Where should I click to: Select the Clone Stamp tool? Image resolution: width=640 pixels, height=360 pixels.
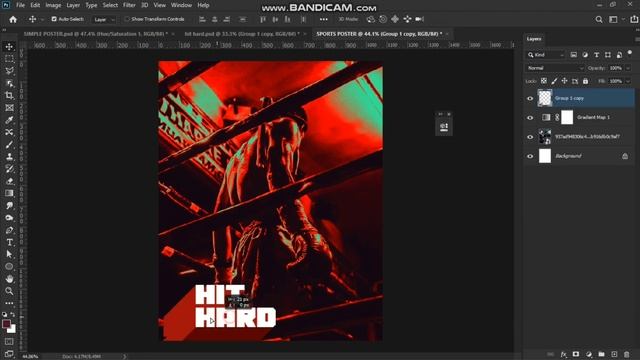point(9,157)
